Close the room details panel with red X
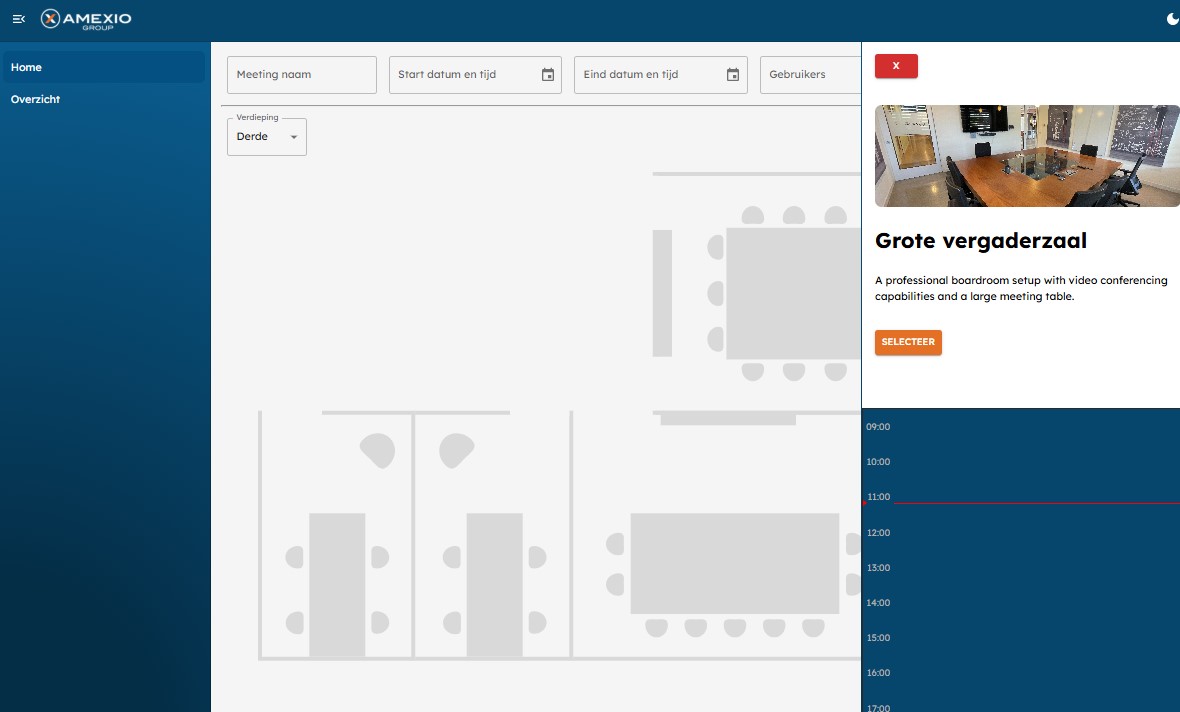1180x712 pixels. pyautogui.click(x=896, y=66)
